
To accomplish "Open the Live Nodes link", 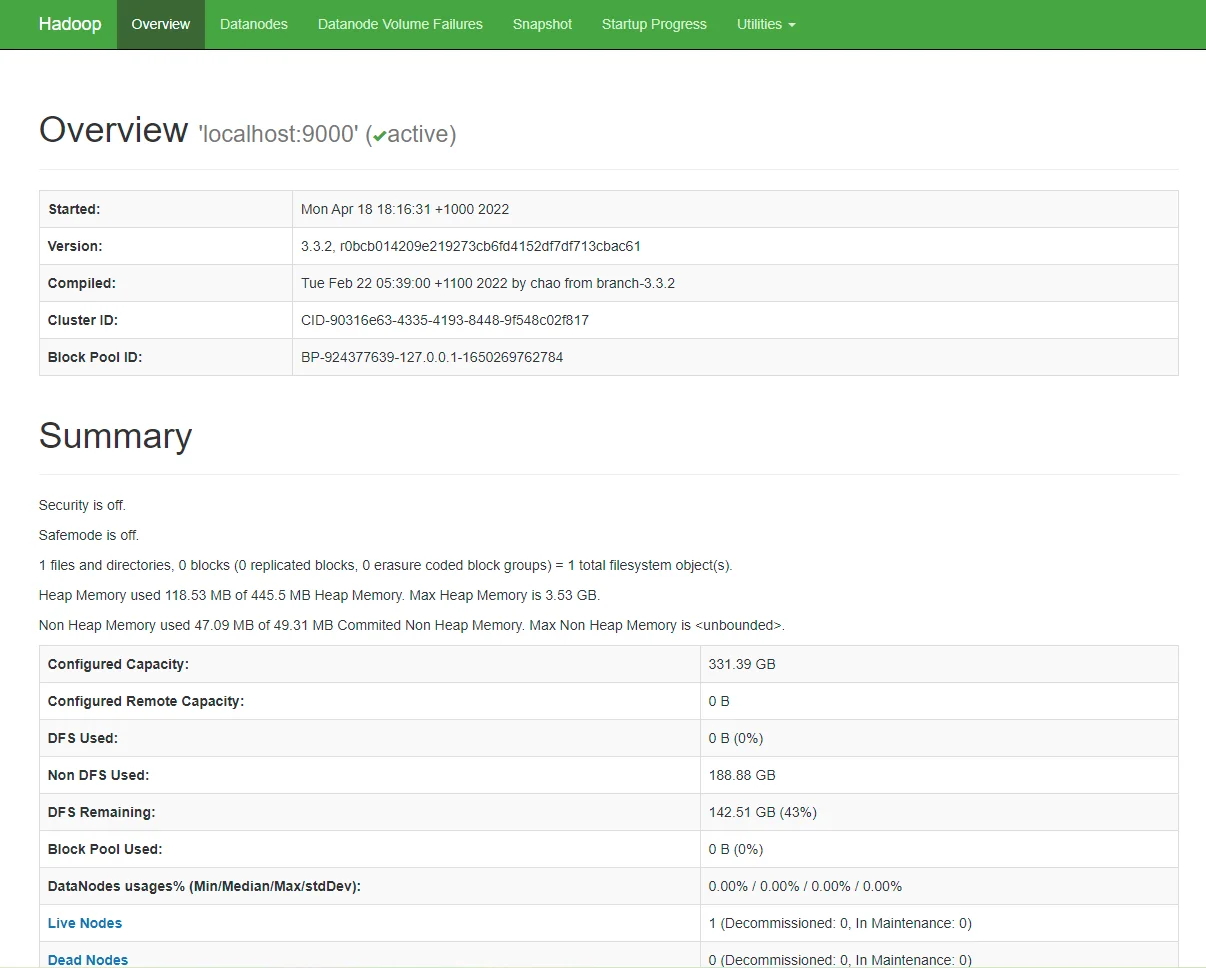I will 85,923.
